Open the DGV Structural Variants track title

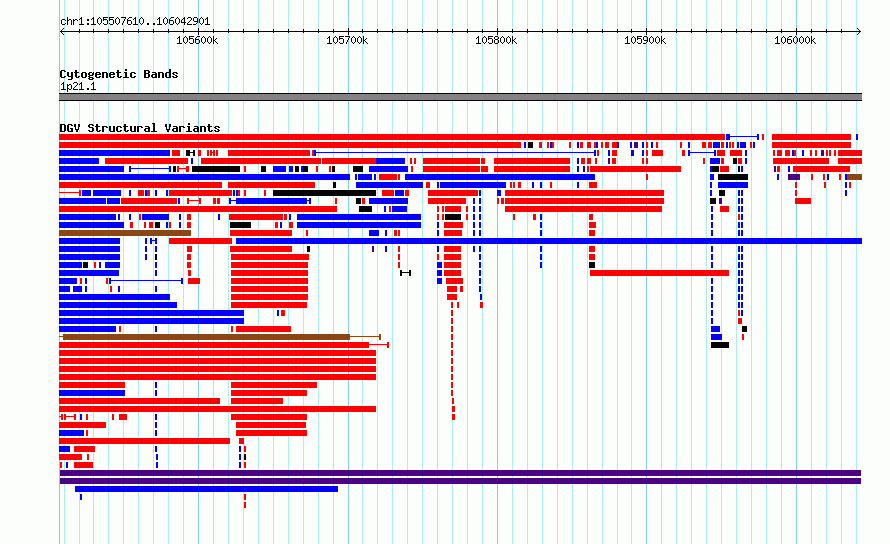140,128
